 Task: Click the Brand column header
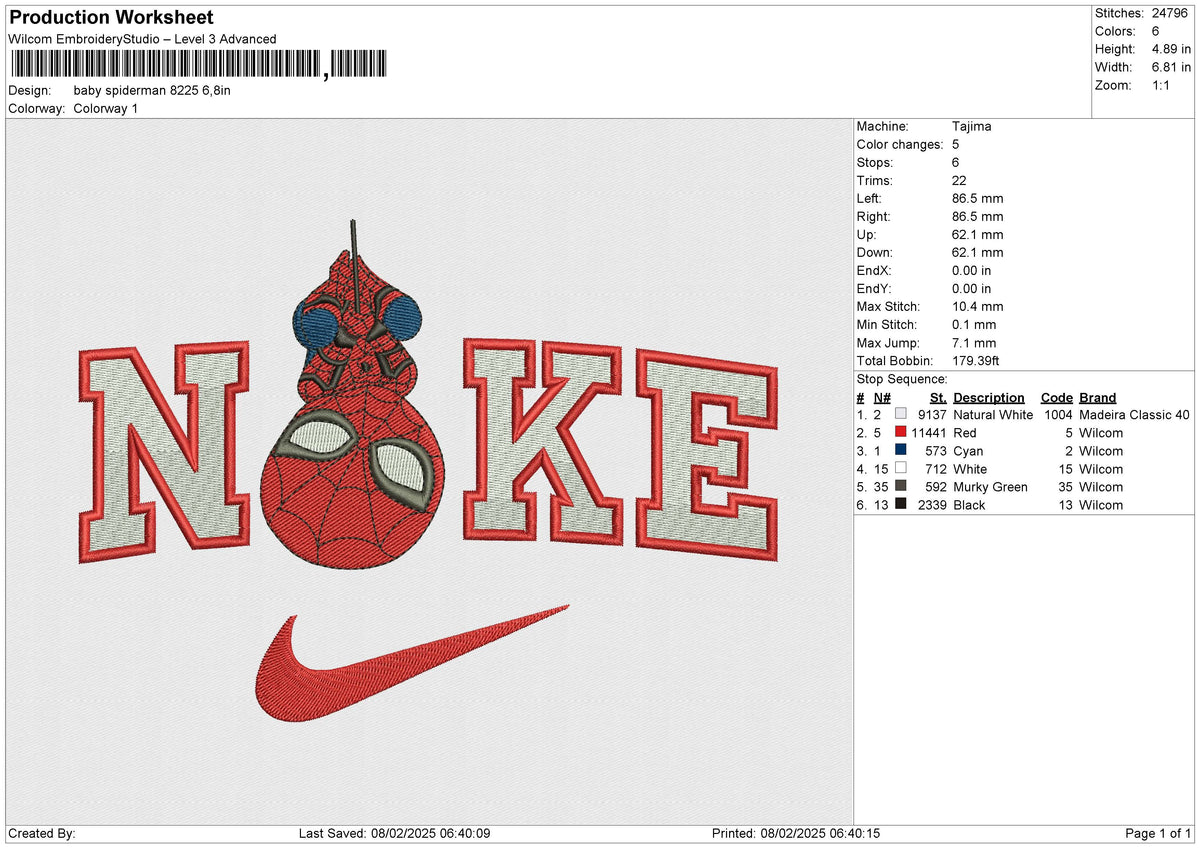[x=1098, y=398]
